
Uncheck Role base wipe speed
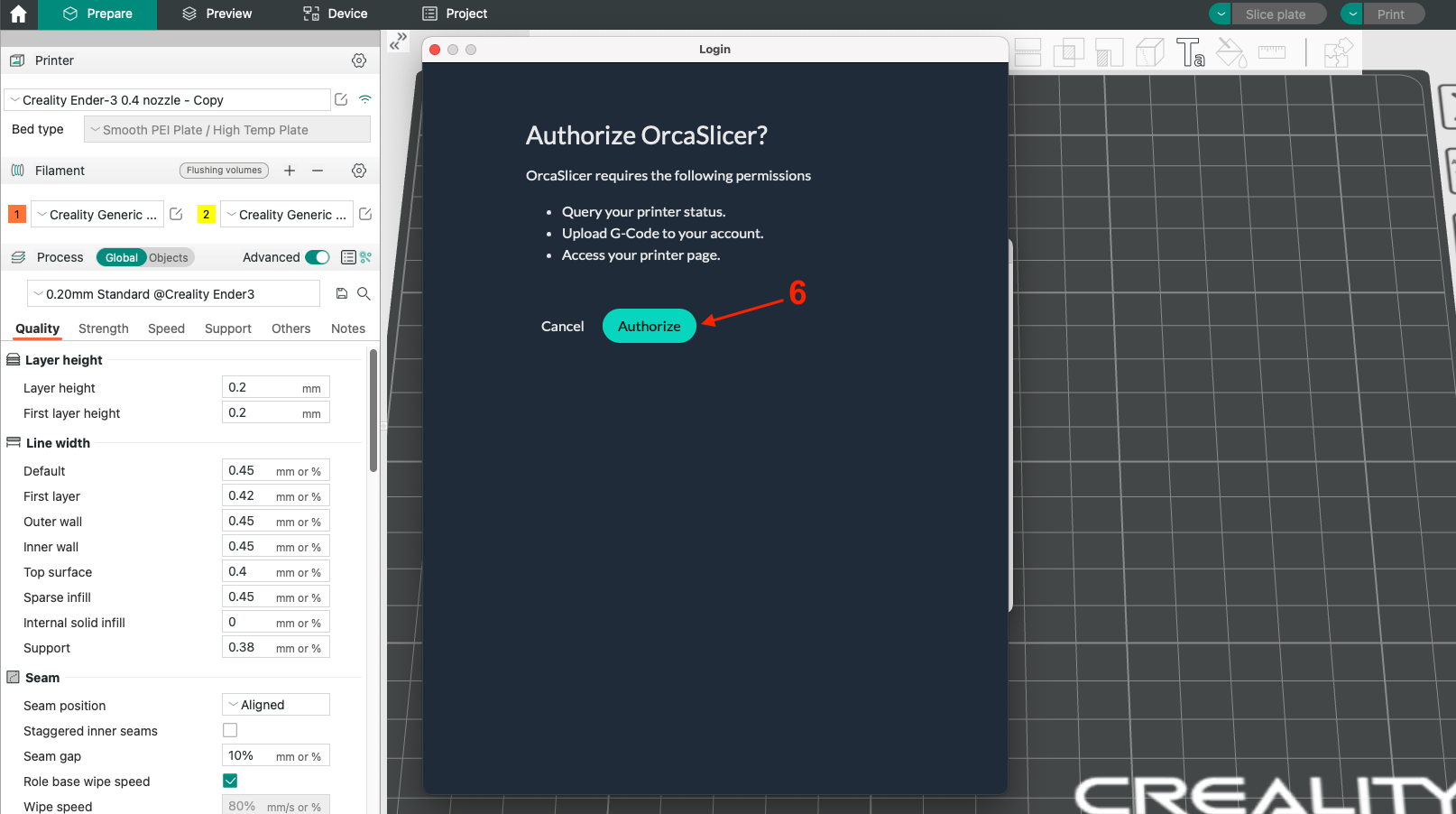tap(230, 781)
